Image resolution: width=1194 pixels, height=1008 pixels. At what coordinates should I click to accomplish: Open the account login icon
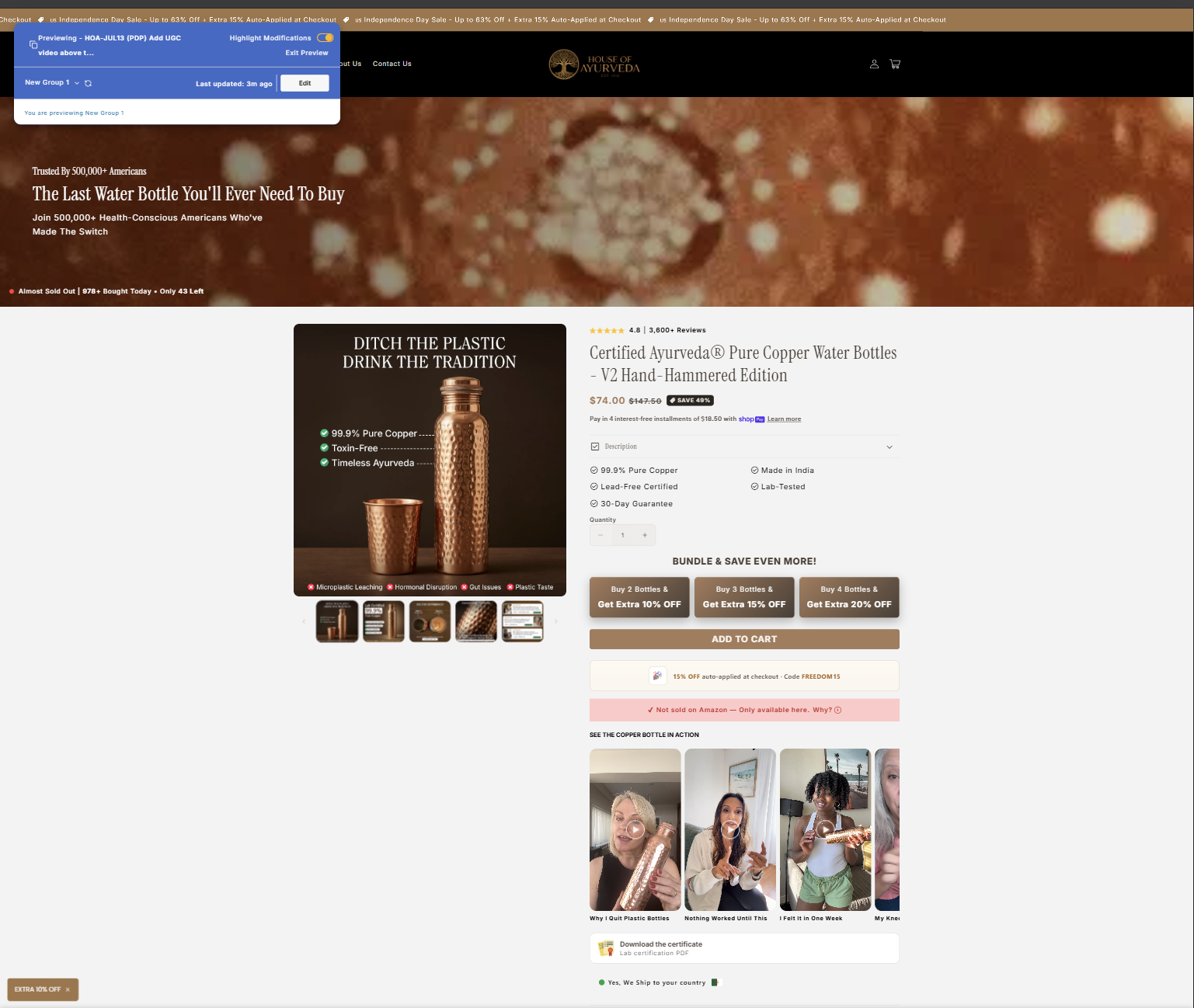874,64
